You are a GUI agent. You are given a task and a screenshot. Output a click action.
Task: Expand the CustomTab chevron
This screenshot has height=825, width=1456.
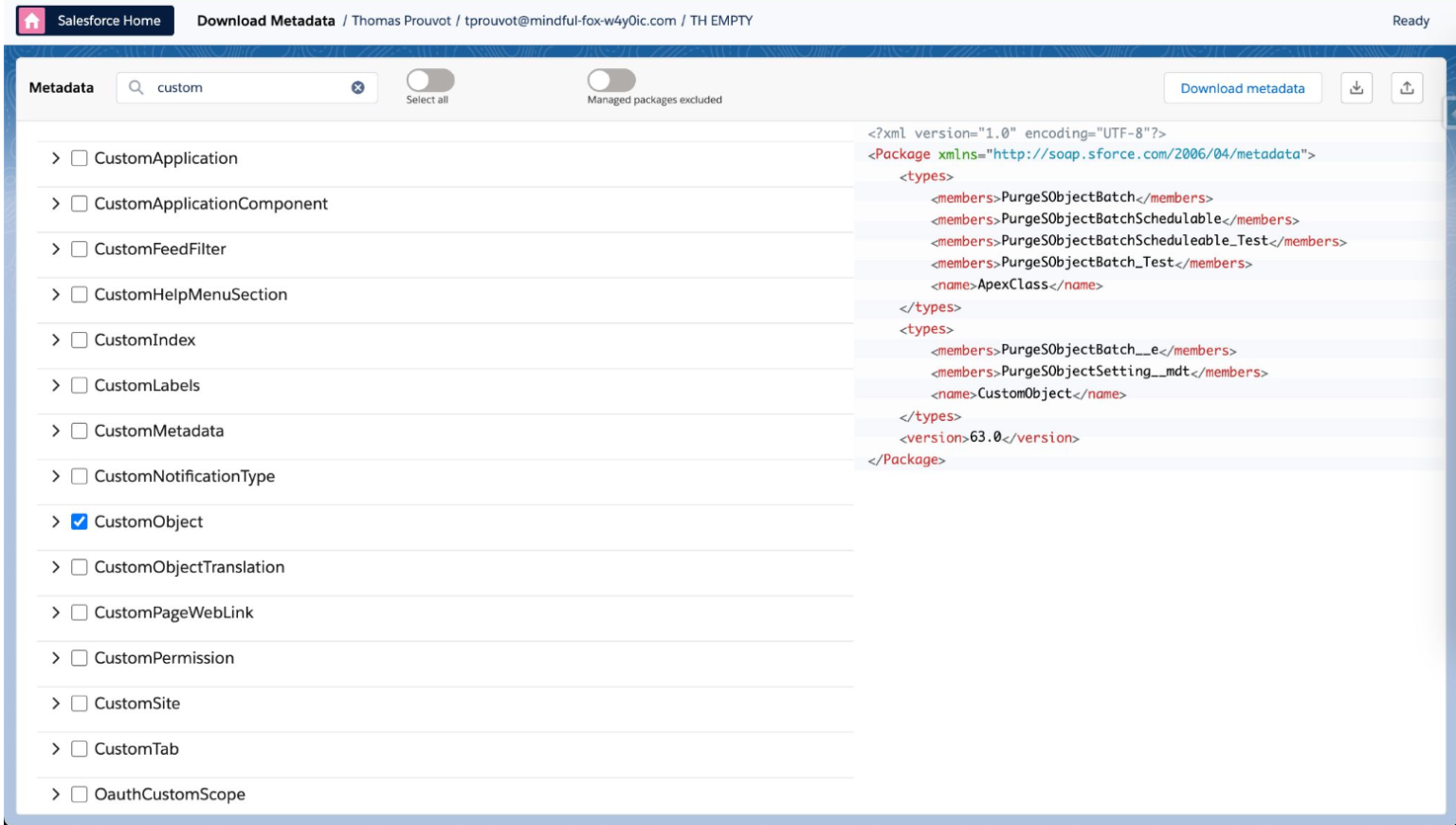click(x=55, y=749)
